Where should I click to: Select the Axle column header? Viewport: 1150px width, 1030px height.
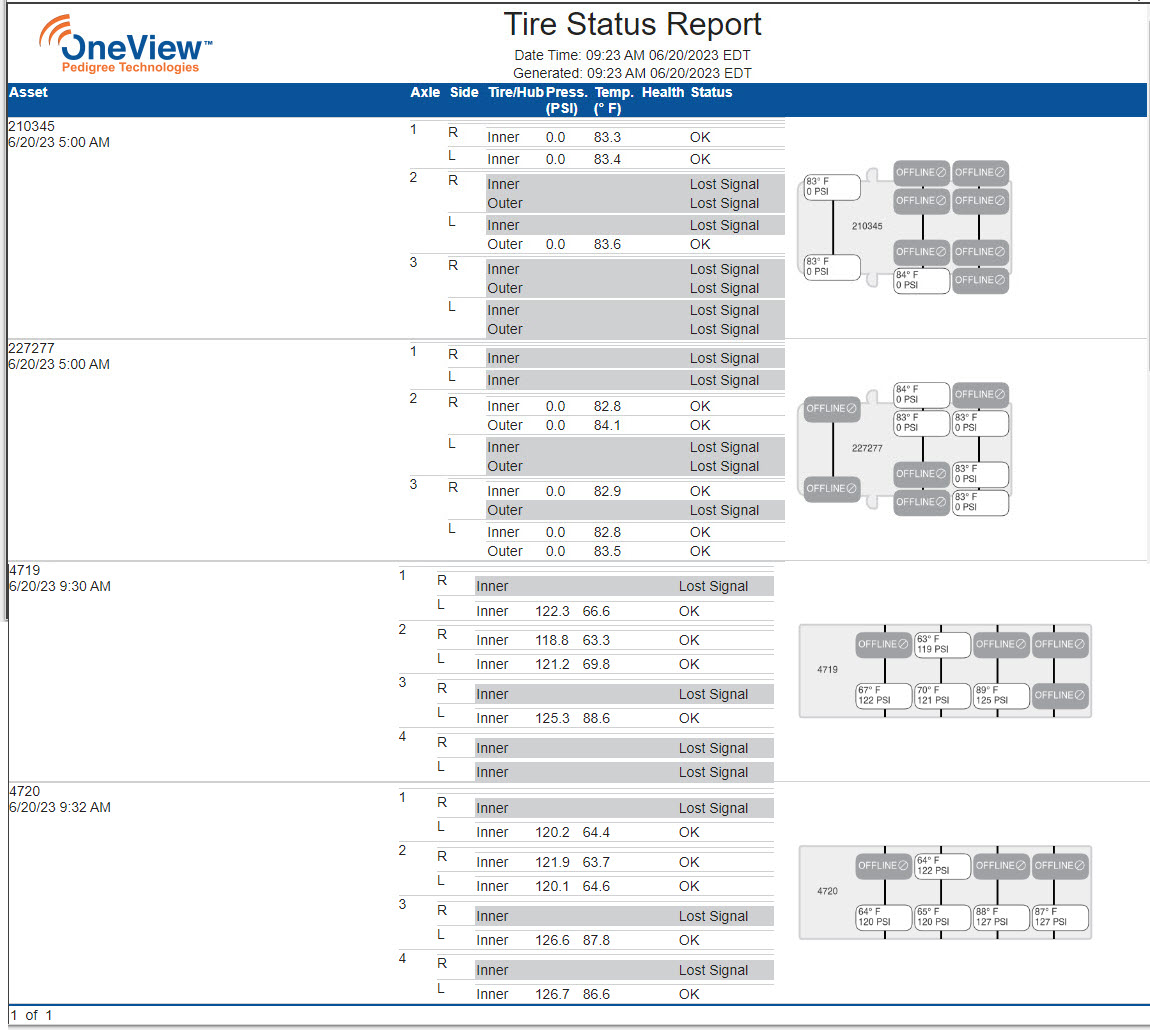coord(425,93)
